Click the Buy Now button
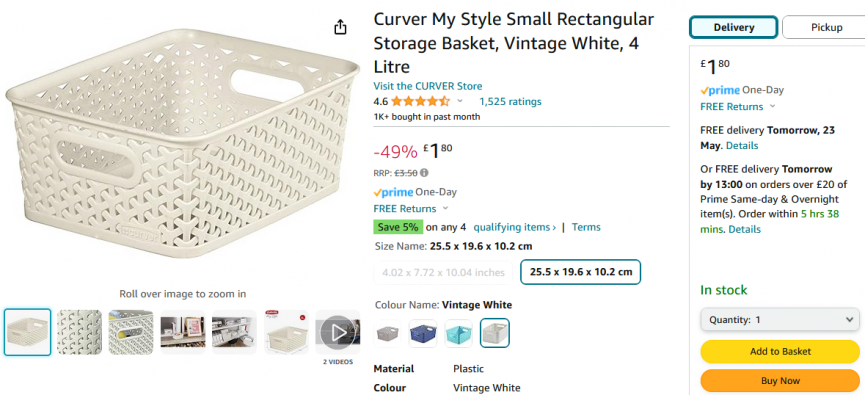 [780, 381]
